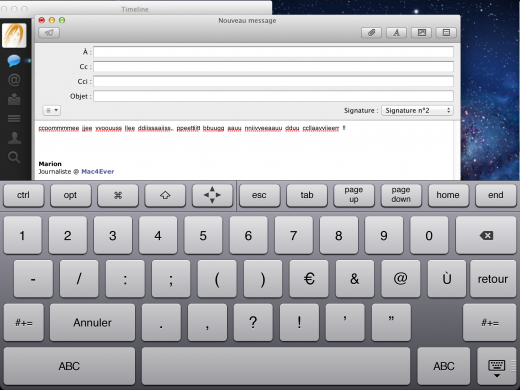Viewport: 520px width, 390px height.
Task: Tap the apostrophe key
Action: (x=345, y=322)
